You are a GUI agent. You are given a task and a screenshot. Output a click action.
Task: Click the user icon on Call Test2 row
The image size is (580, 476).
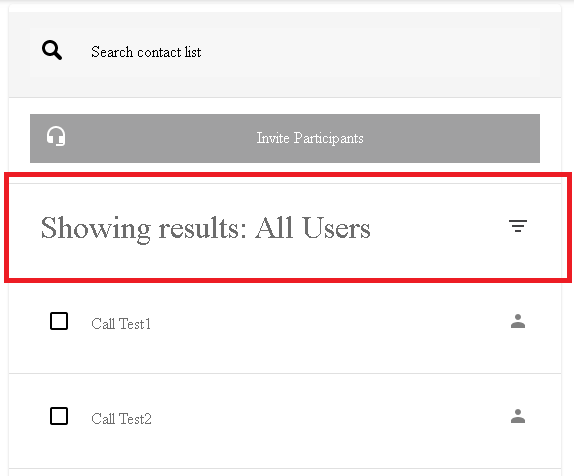coord(518,416)
